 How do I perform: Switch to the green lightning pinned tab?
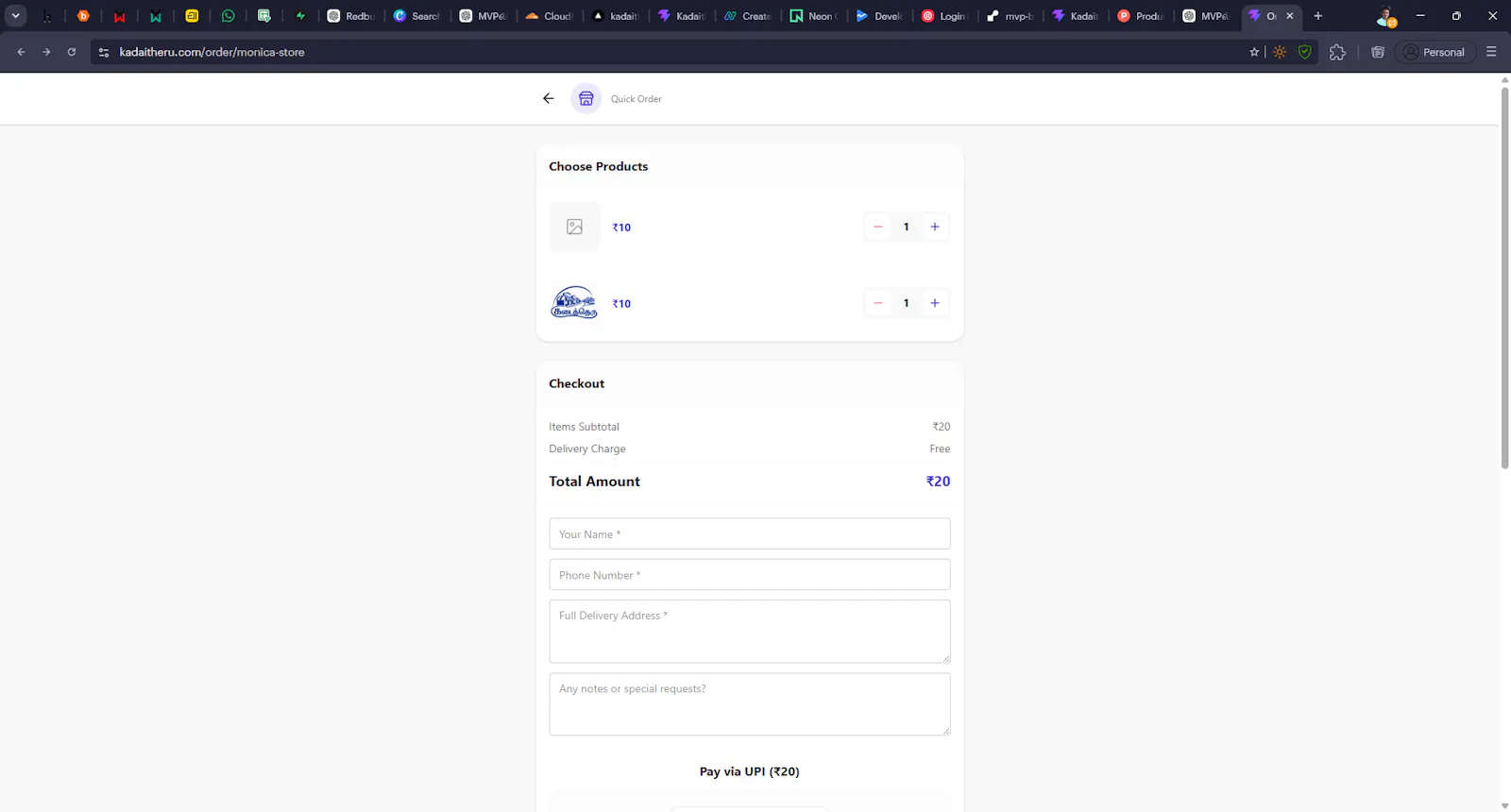[300, 16]
